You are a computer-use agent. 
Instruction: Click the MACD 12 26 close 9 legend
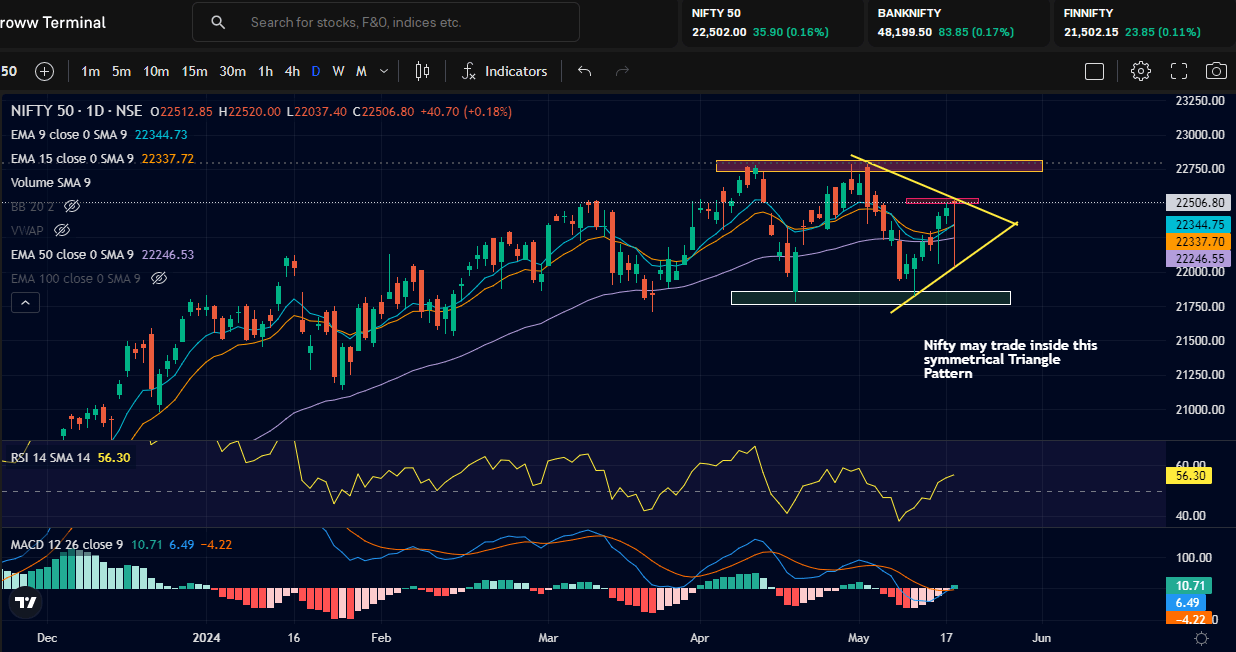[121, 544]
